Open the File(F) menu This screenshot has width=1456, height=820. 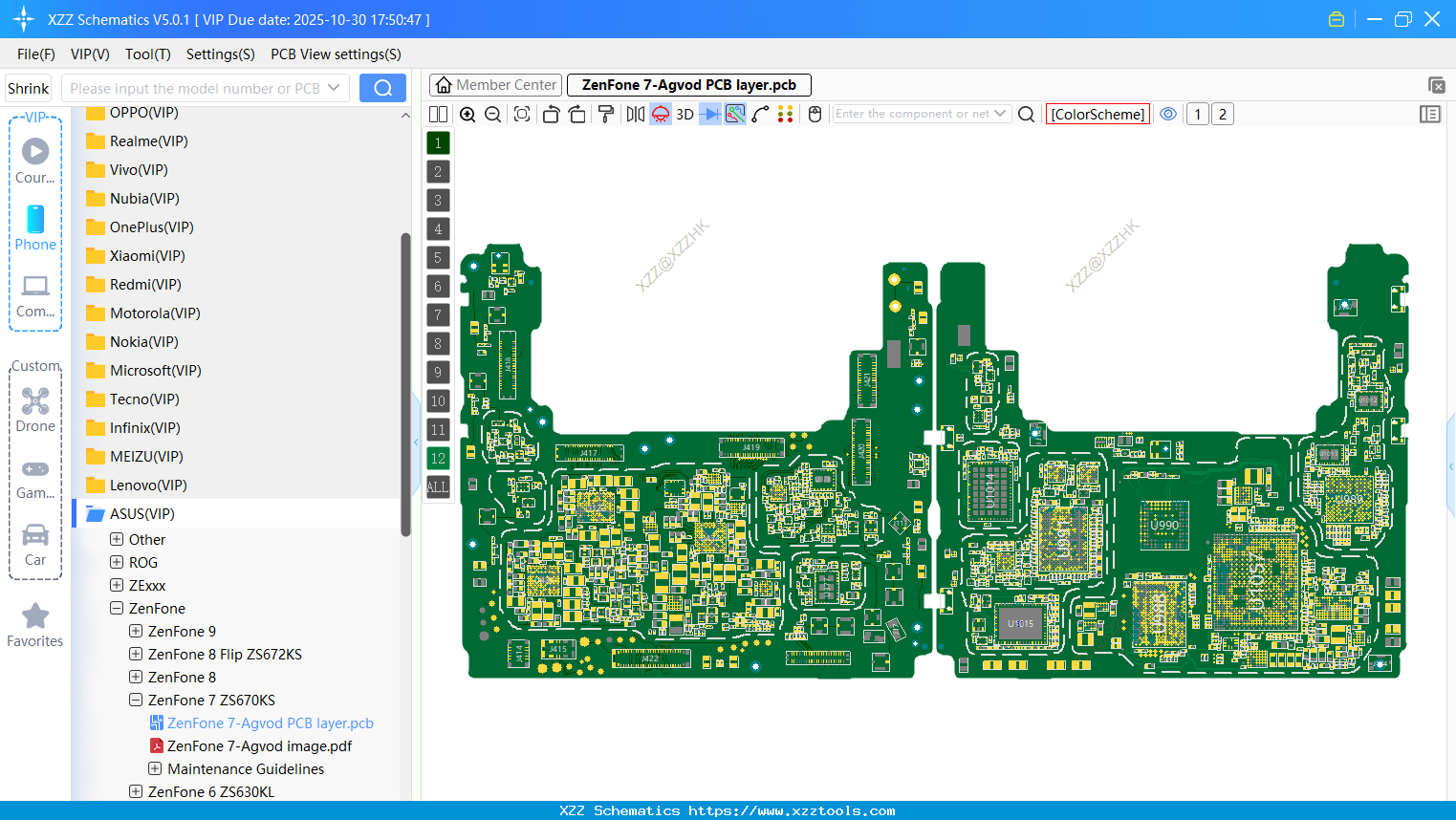point(36,54)
